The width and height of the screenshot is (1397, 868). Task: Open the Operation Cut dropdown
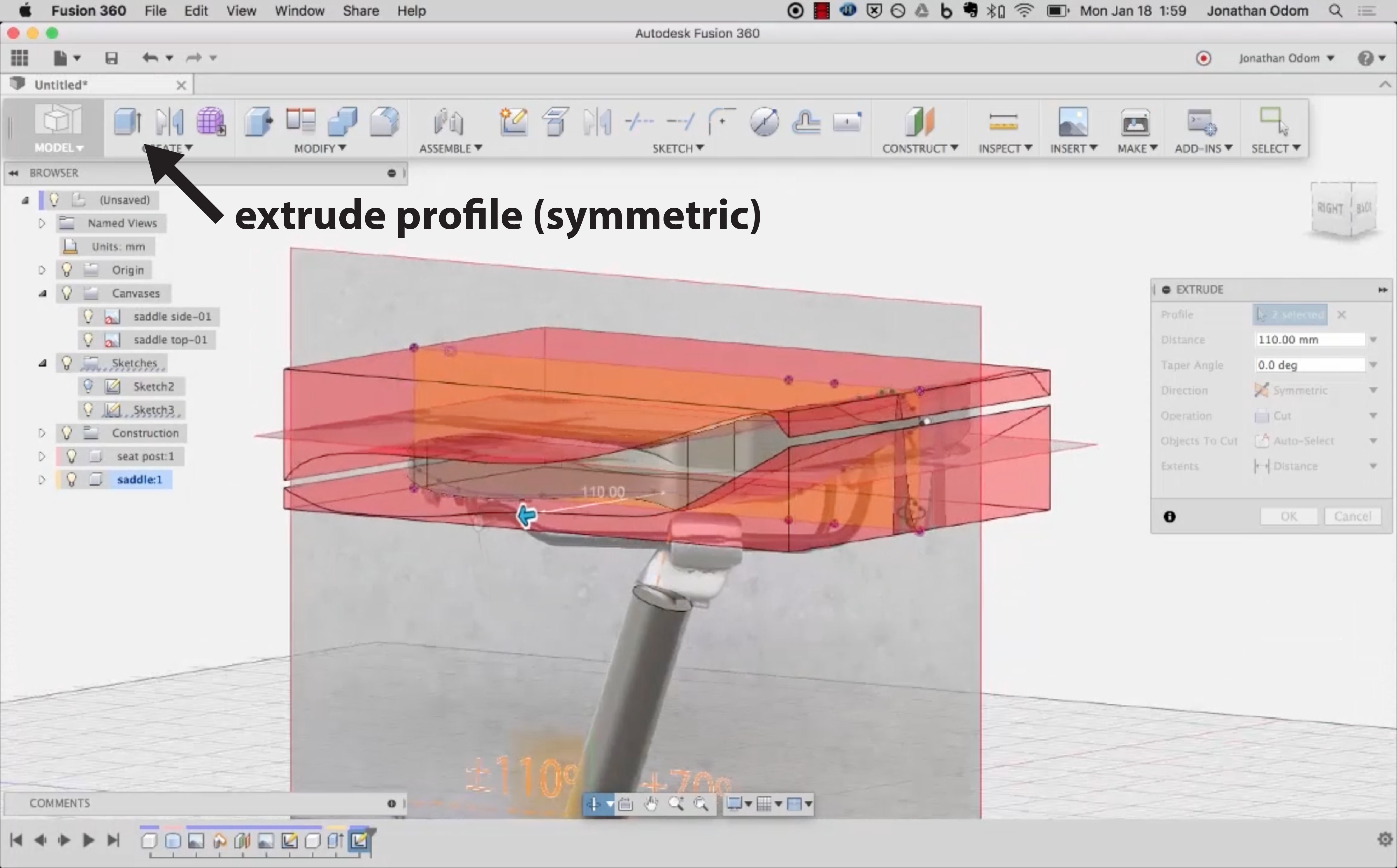(1373, 415)
